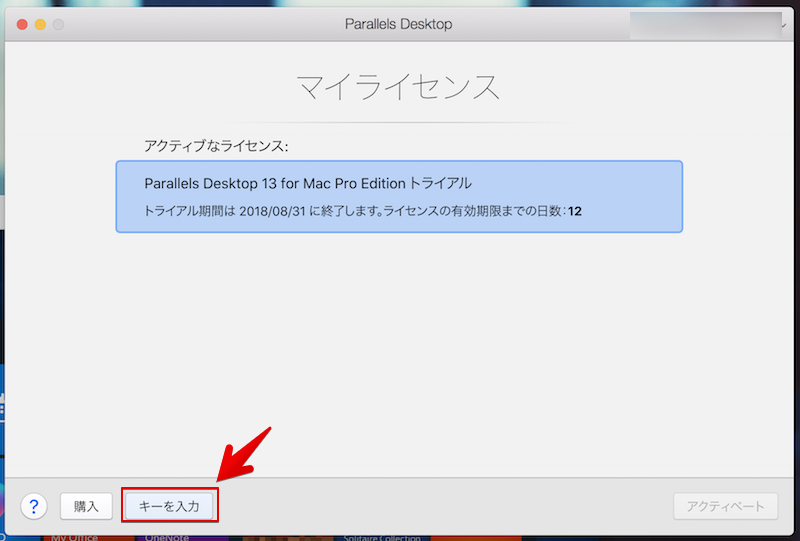Click the キーを入力 button
Image resolution: width=800 pixels, height=541 pixels.
(169, 506)
